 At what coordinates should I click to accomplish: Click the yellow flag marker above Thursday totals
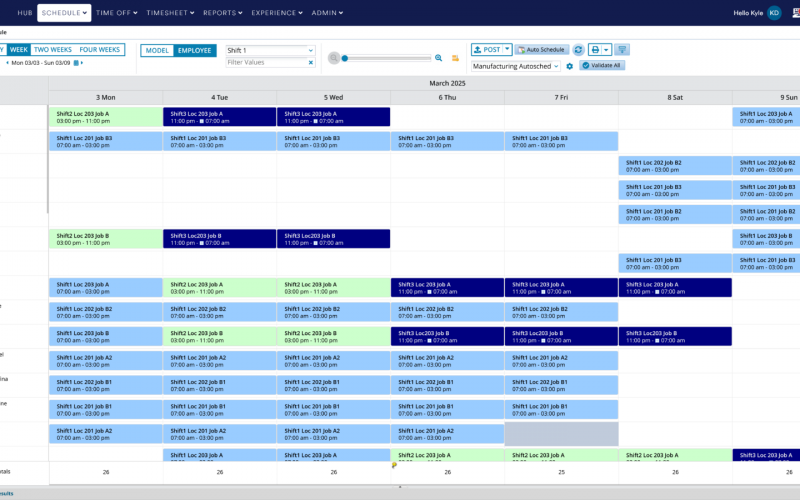[x=394, y=465]
